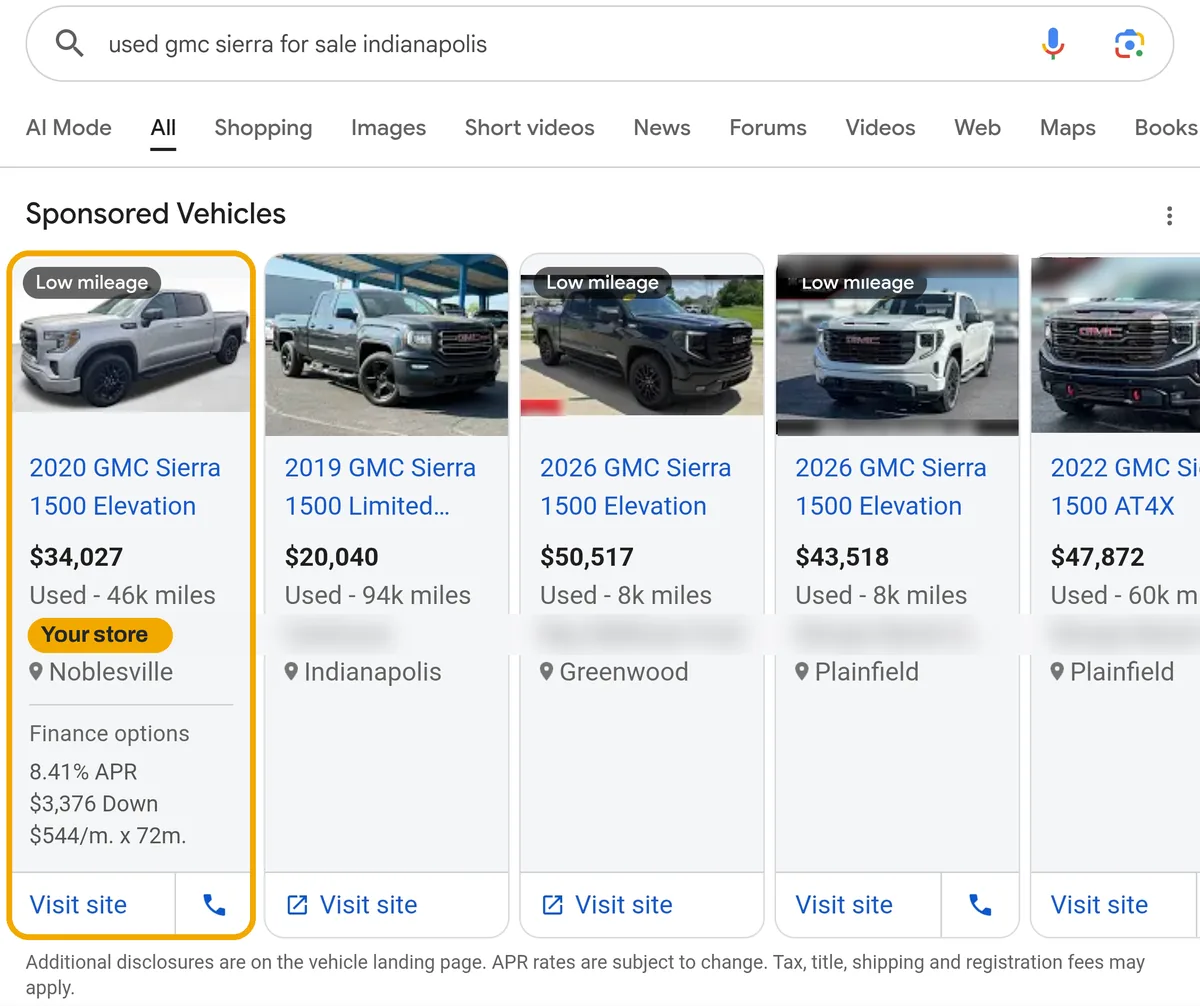
Task: Start voice search with microphone icon
Action: tap(1053, 44)
